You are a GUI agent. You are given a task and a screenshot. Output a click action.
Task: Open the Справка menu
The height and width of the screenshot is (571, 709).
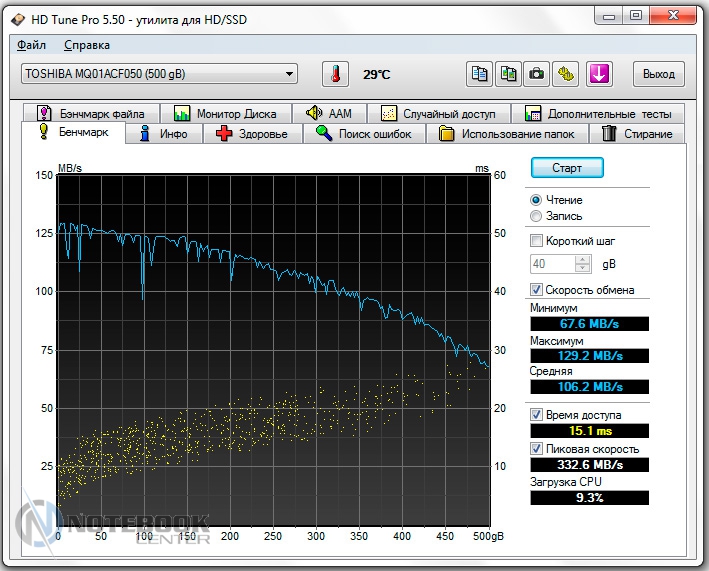(x=87, y=45)
